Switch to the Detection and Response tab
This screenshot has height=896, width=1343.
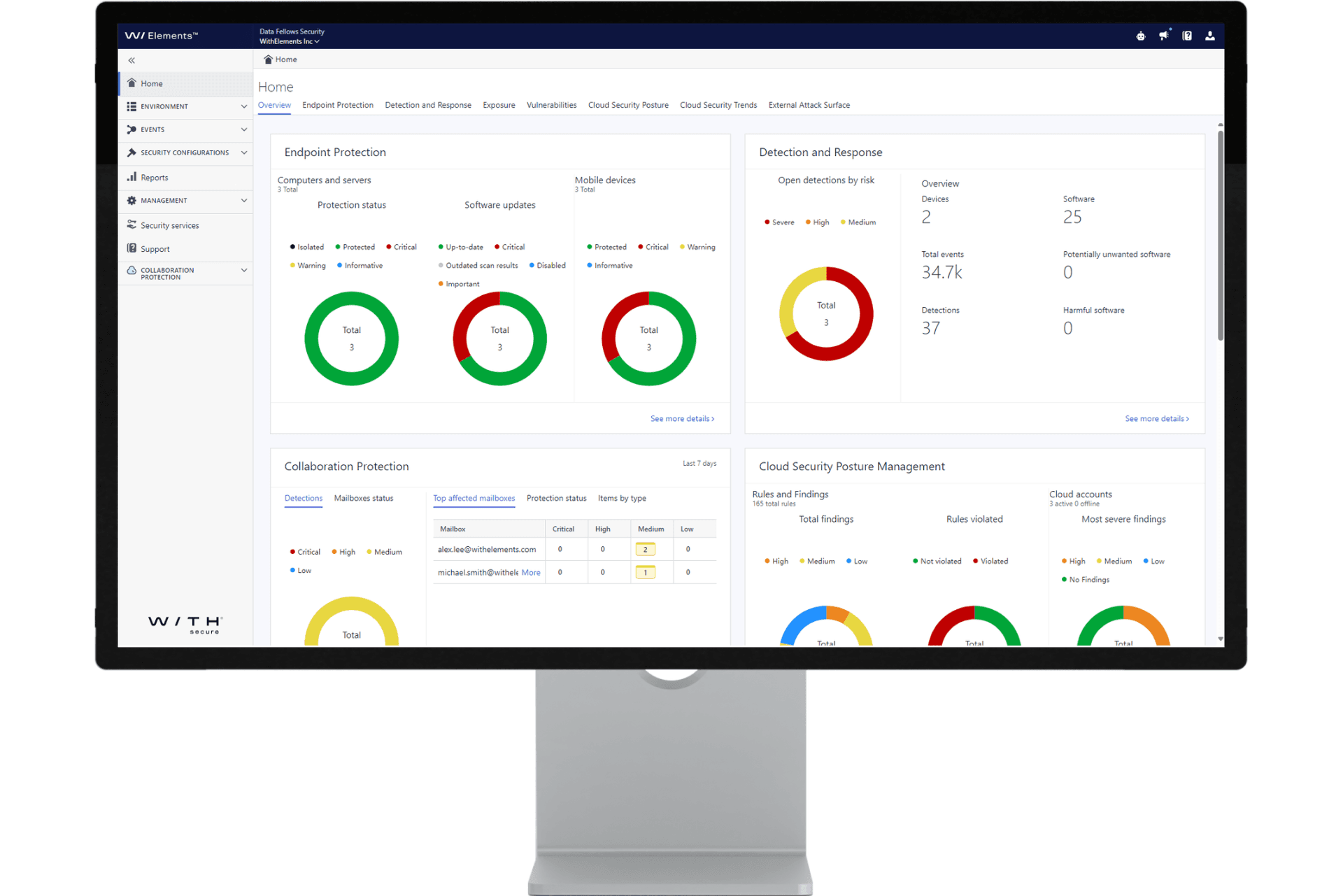click(428, 105)
